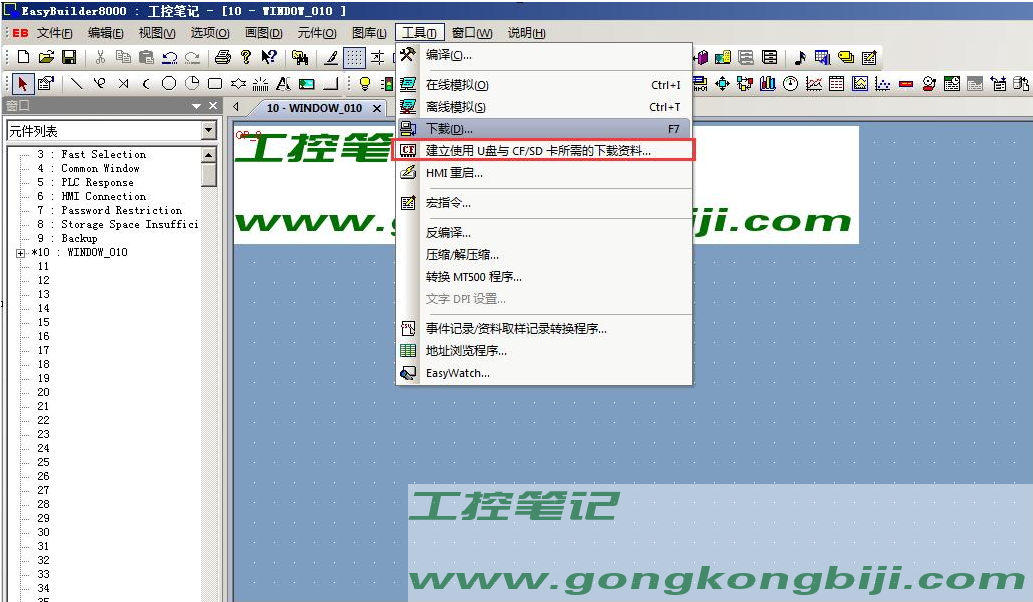Switch to the 10 - WINDOW_010 tab
Image resolution: width=1033 pixels, height=602 pixels.
point(314,108)
